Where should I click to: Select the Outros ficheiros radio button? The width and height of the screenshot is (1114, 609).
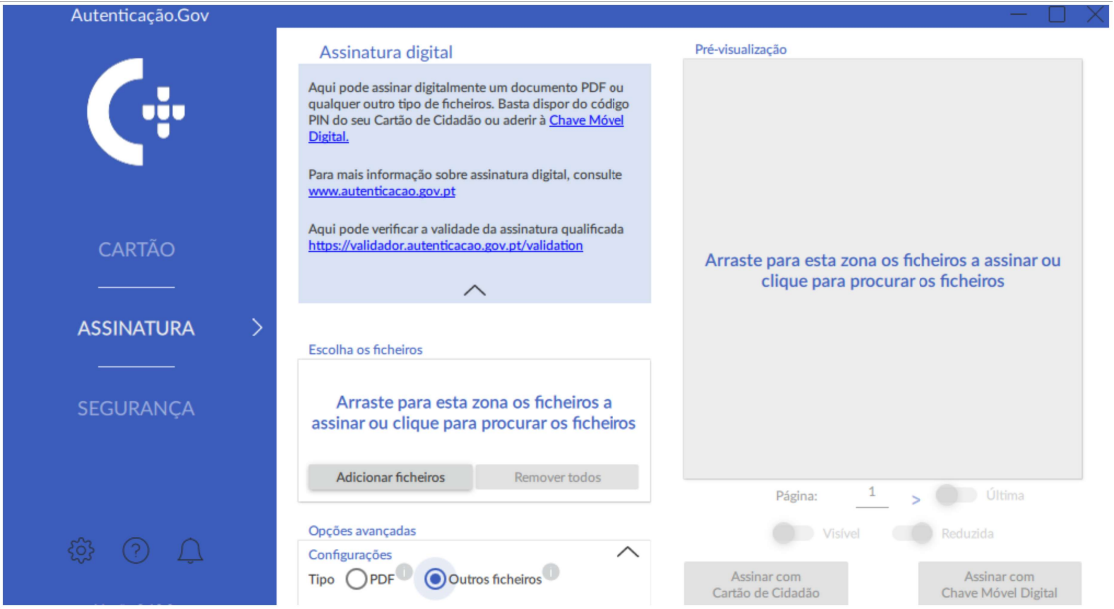(435, 579)
